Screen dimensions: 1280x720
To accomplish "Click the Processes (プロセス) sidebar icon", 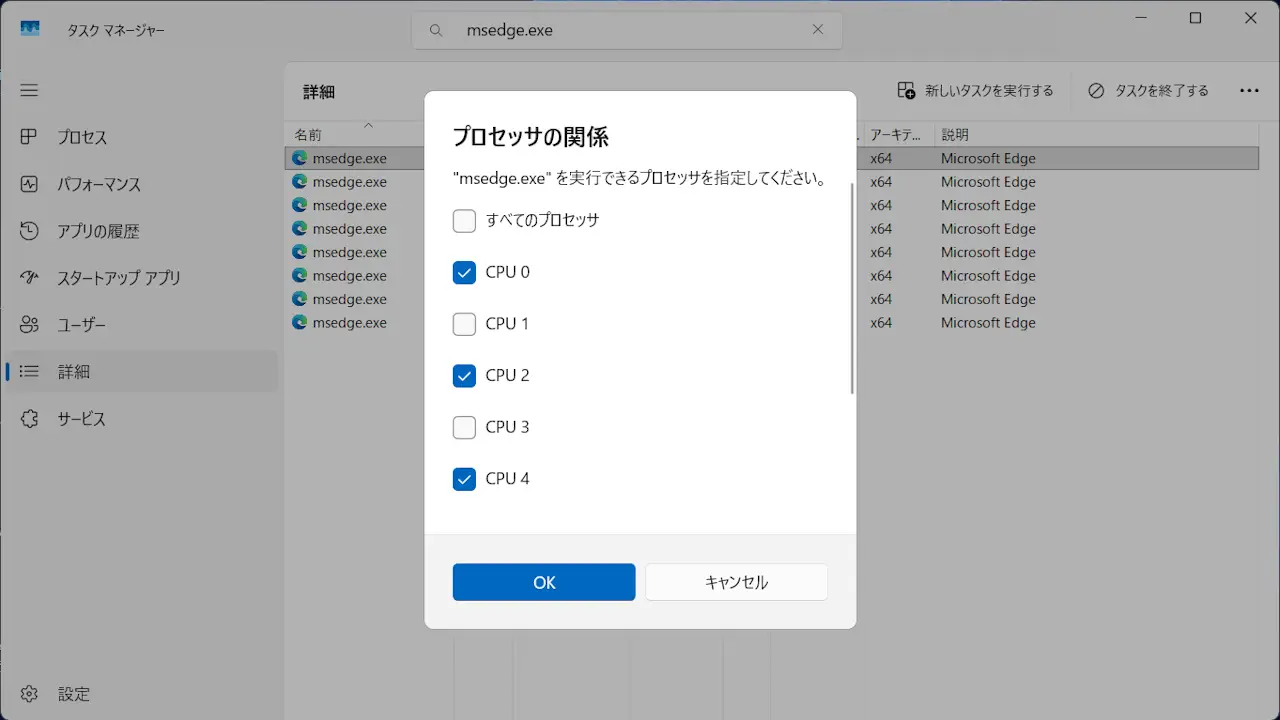I will pyautogui.click(x=29, y=137).
